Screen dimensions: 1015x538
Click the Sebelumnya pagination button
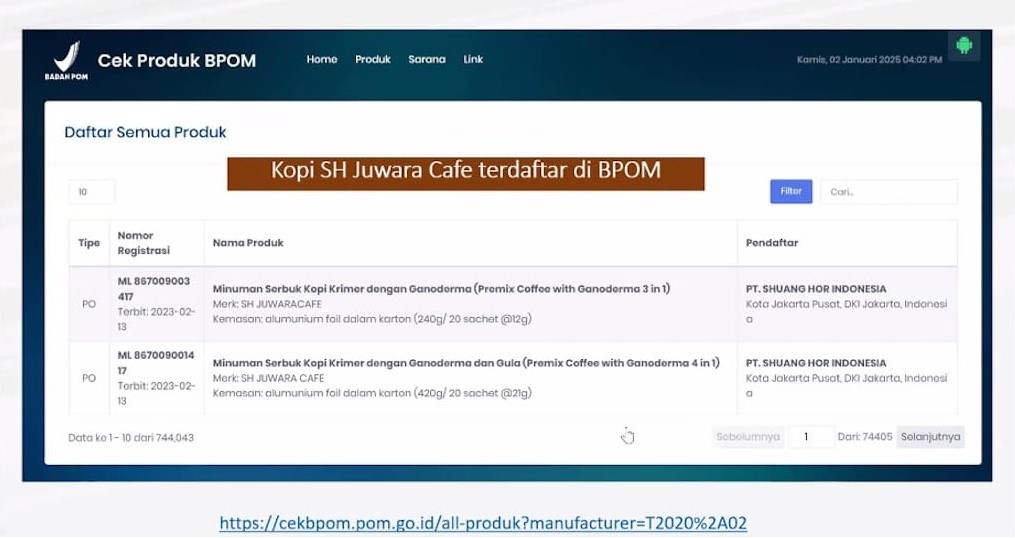tap(748, 437)
